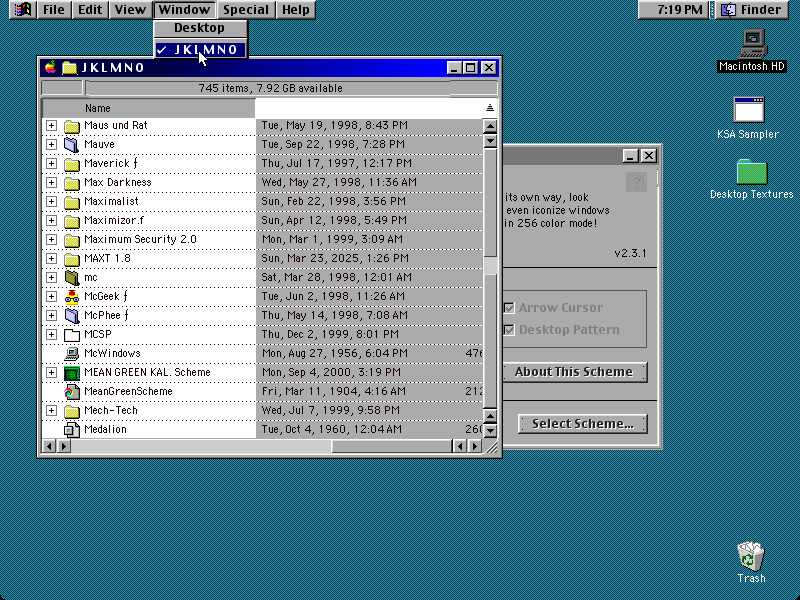Select the Mauve folder icon
Viewport: 800px width, 600px height.
[x=72, y=145]
